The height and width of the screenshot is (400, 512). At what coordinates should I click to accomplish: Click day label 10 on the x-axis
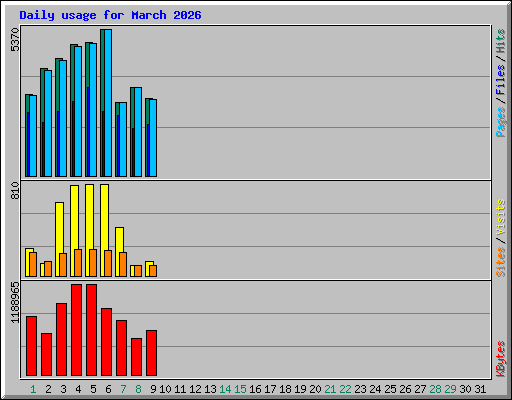click(x=165, y=389)
